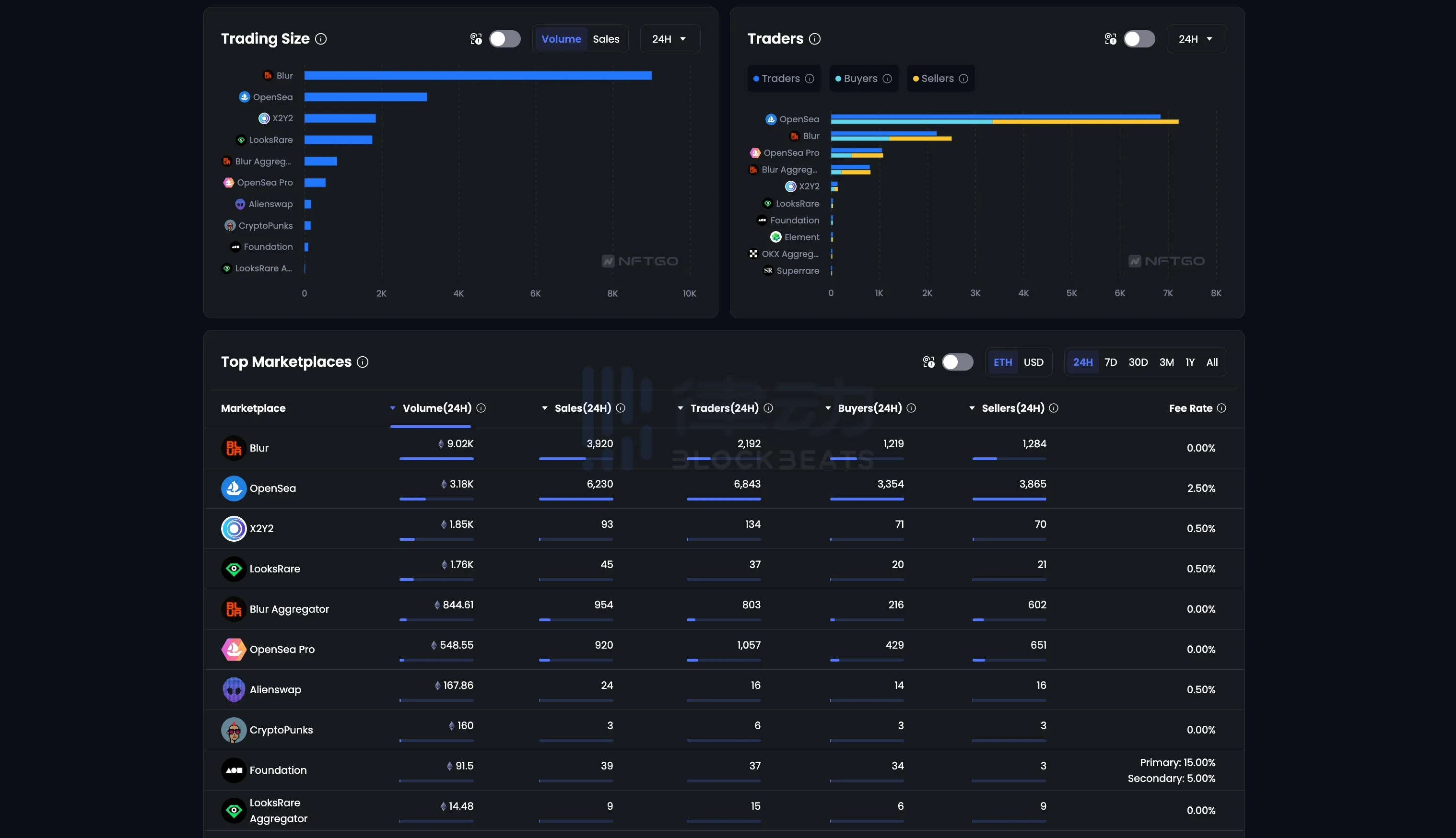Viewport: 1456px width, 838px height.
Task: Toggle Sellers series in legend
Action: point(941,79)
